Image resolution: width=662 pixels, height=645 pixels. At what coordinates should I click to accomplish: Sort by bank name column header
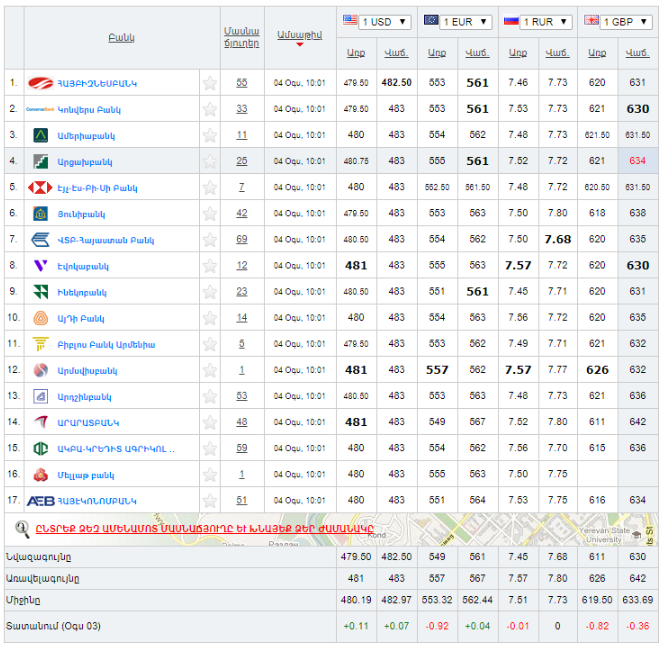122,38
